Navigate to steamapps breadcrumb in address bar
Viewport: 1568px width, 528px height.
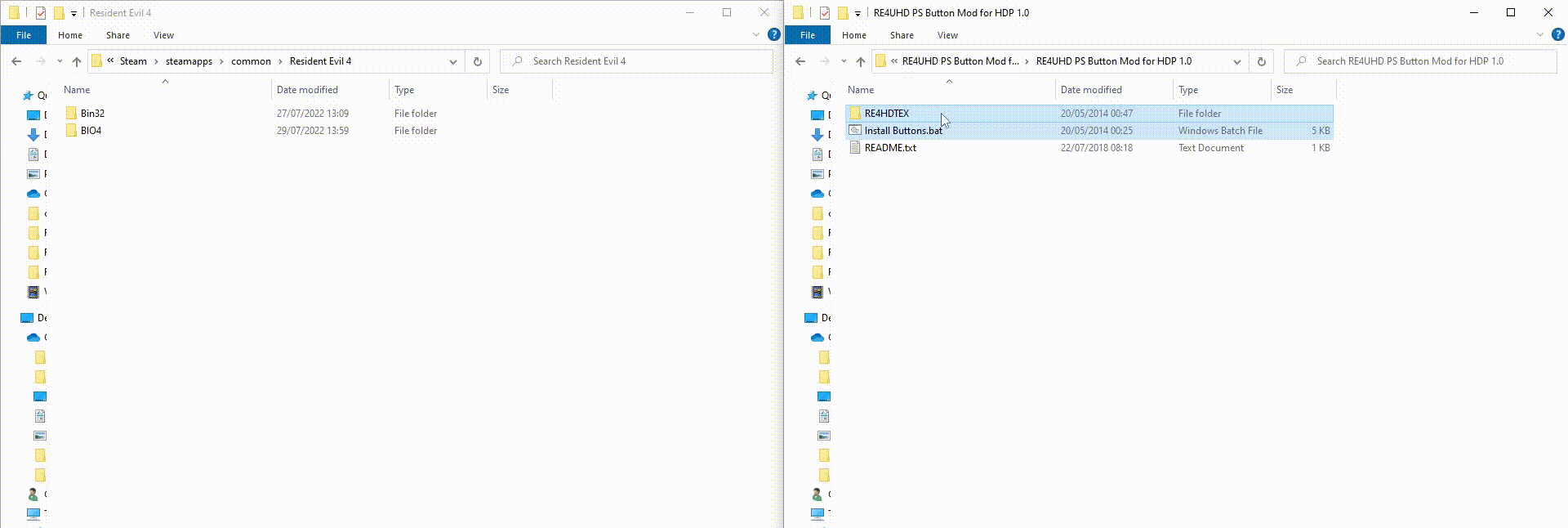[189, 61]
